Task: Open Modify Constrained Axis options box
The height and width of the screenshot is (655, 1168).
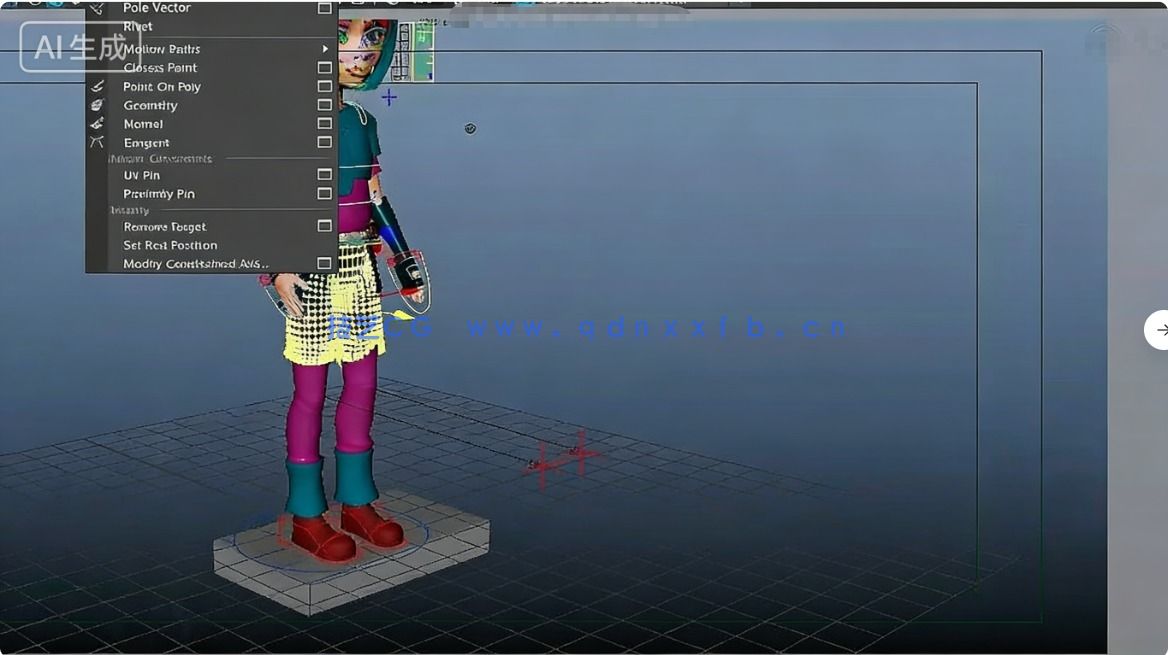Action: pyautogui.click(x=324, y=264)
